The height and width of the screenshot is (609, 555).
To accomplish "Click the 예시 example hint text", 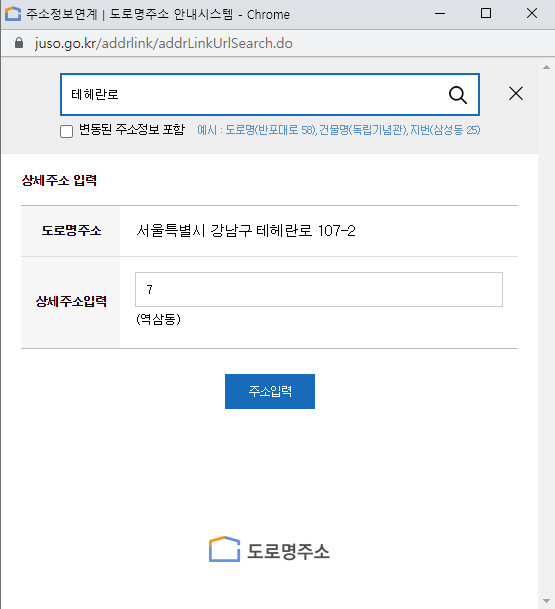I will pyautogui.click(x=339, y=130).
